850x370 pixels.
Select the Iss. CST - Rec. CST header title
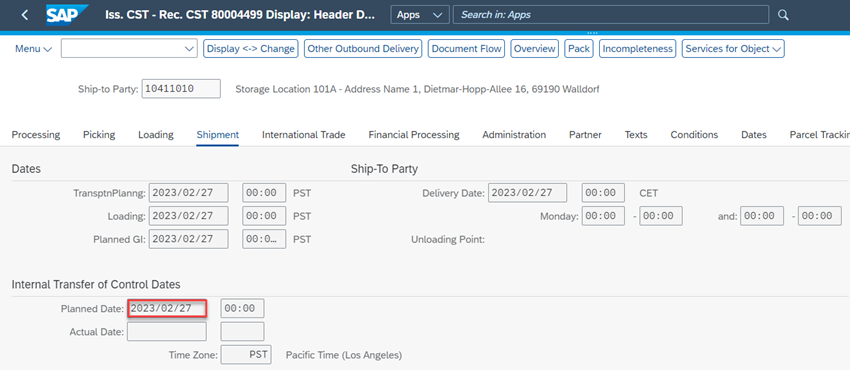(x=240, y=15)
